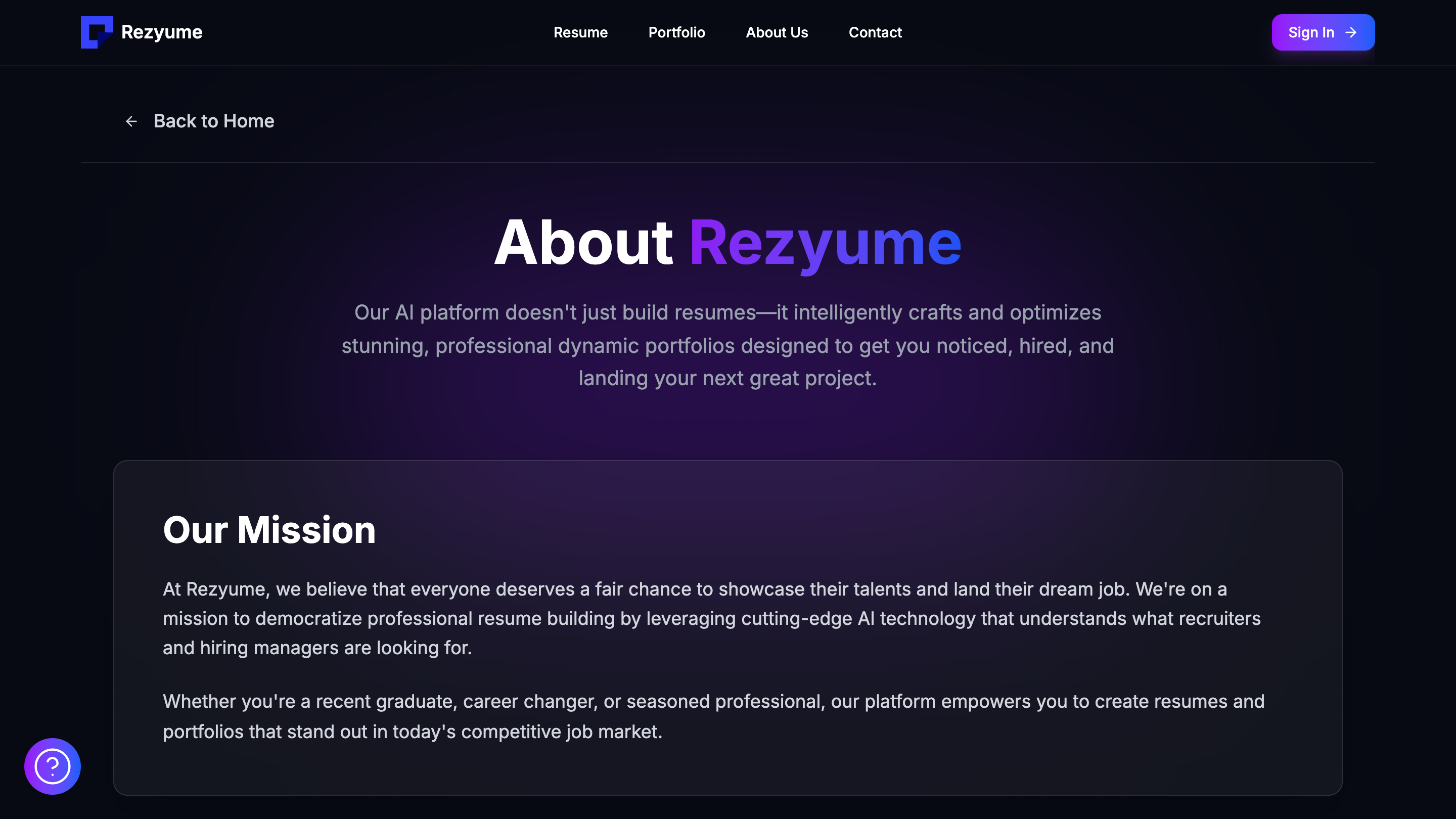Screen dimensions: 1456x819
Task: Click the Rezyume logo icon
Action: tap(97, 32)
